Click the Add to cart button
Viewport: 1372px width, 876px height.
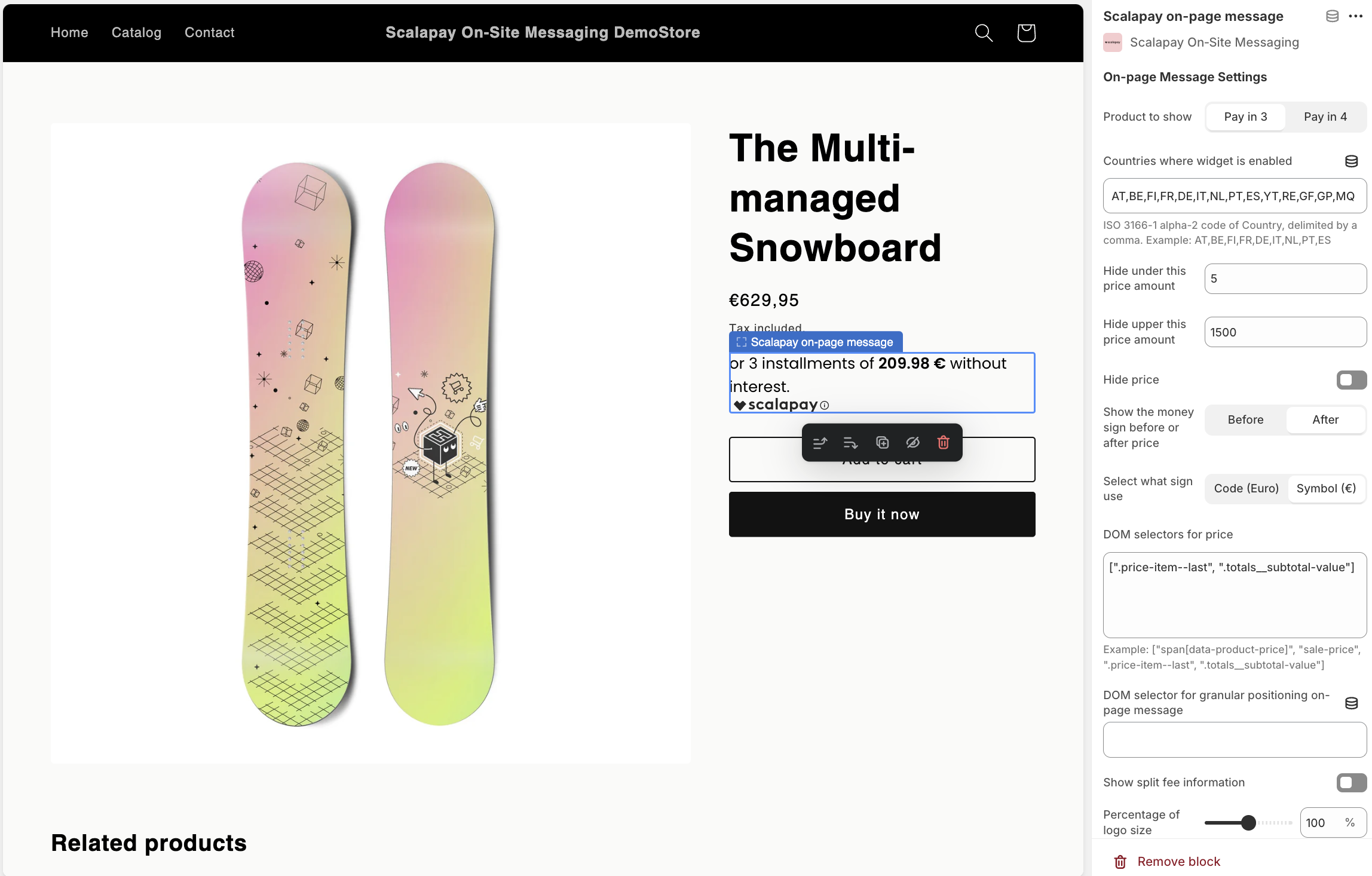(882, 459)
